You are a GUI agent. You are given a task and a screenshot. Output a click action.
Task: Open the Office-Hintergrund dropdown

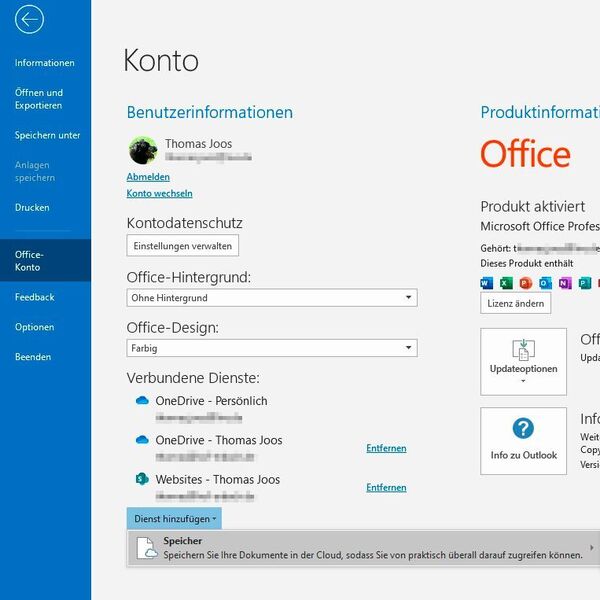coord(272,298)
